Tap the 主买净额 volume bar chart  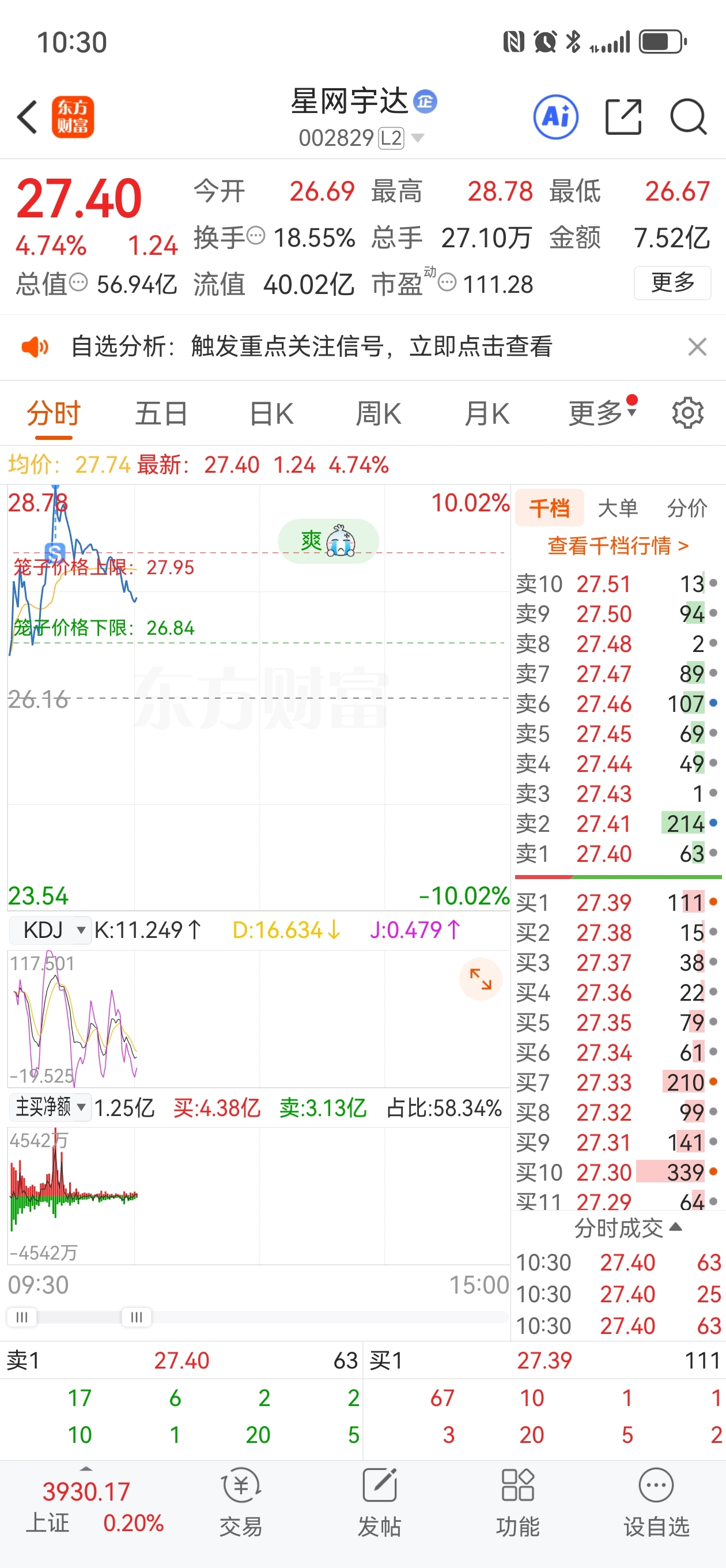pos(259,1196)
